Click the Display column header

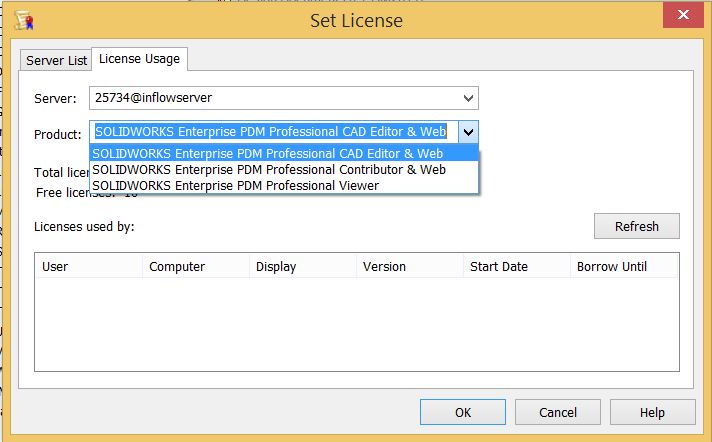point(302,266)
